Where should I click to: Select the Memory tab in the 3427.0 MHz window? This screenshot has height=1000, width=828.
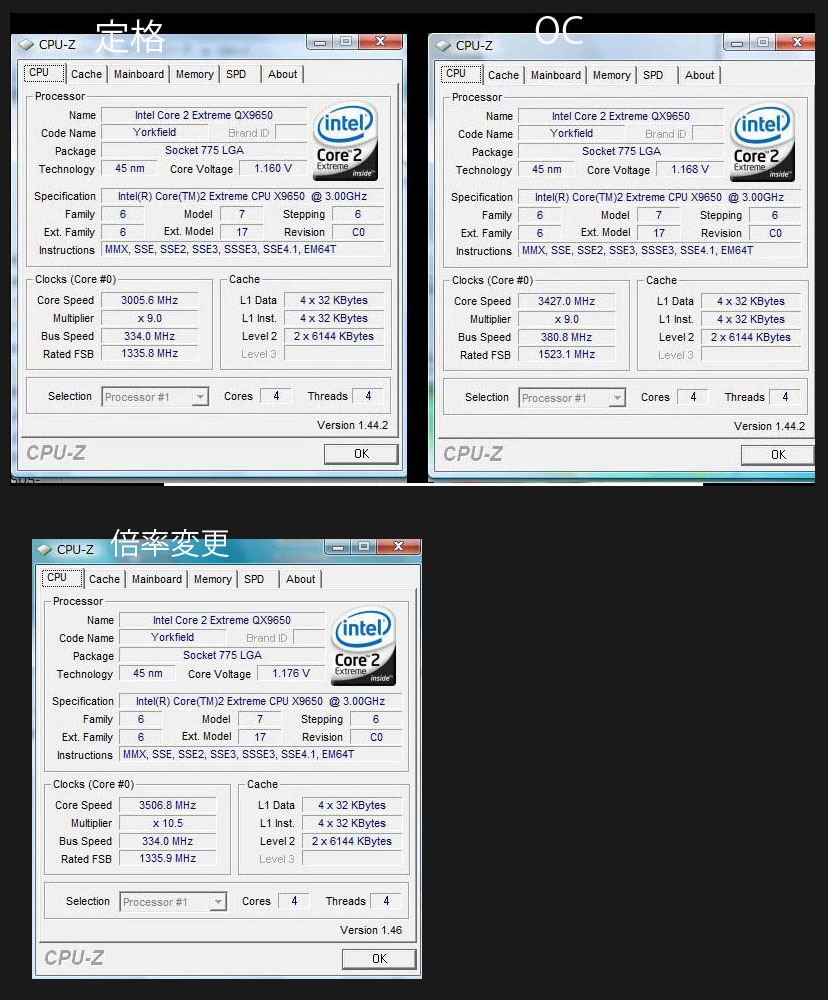(x=612, y=75)
